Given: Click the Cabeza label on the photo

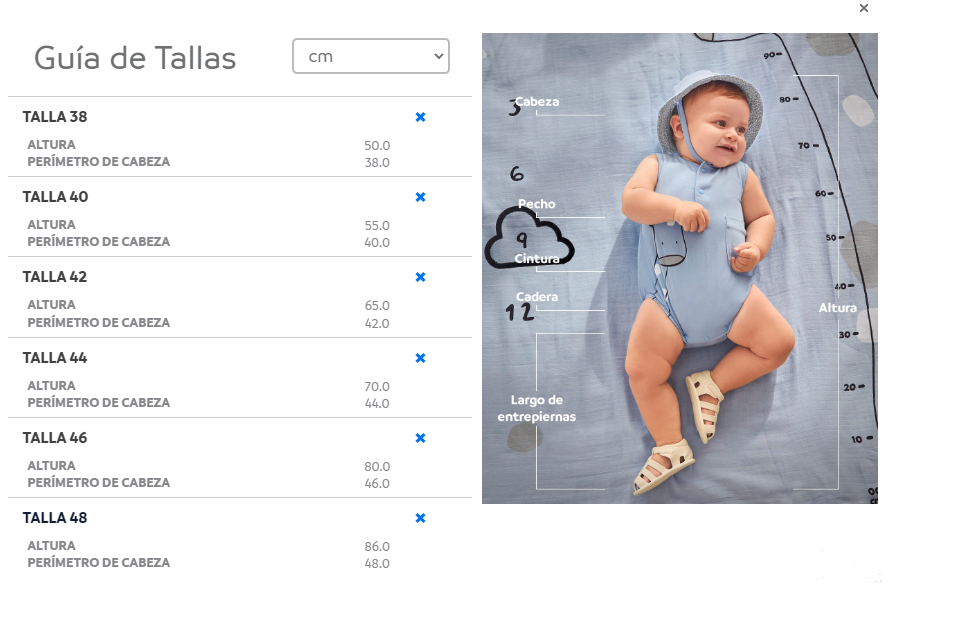Looking at the screenshot, I should [537, 101].
